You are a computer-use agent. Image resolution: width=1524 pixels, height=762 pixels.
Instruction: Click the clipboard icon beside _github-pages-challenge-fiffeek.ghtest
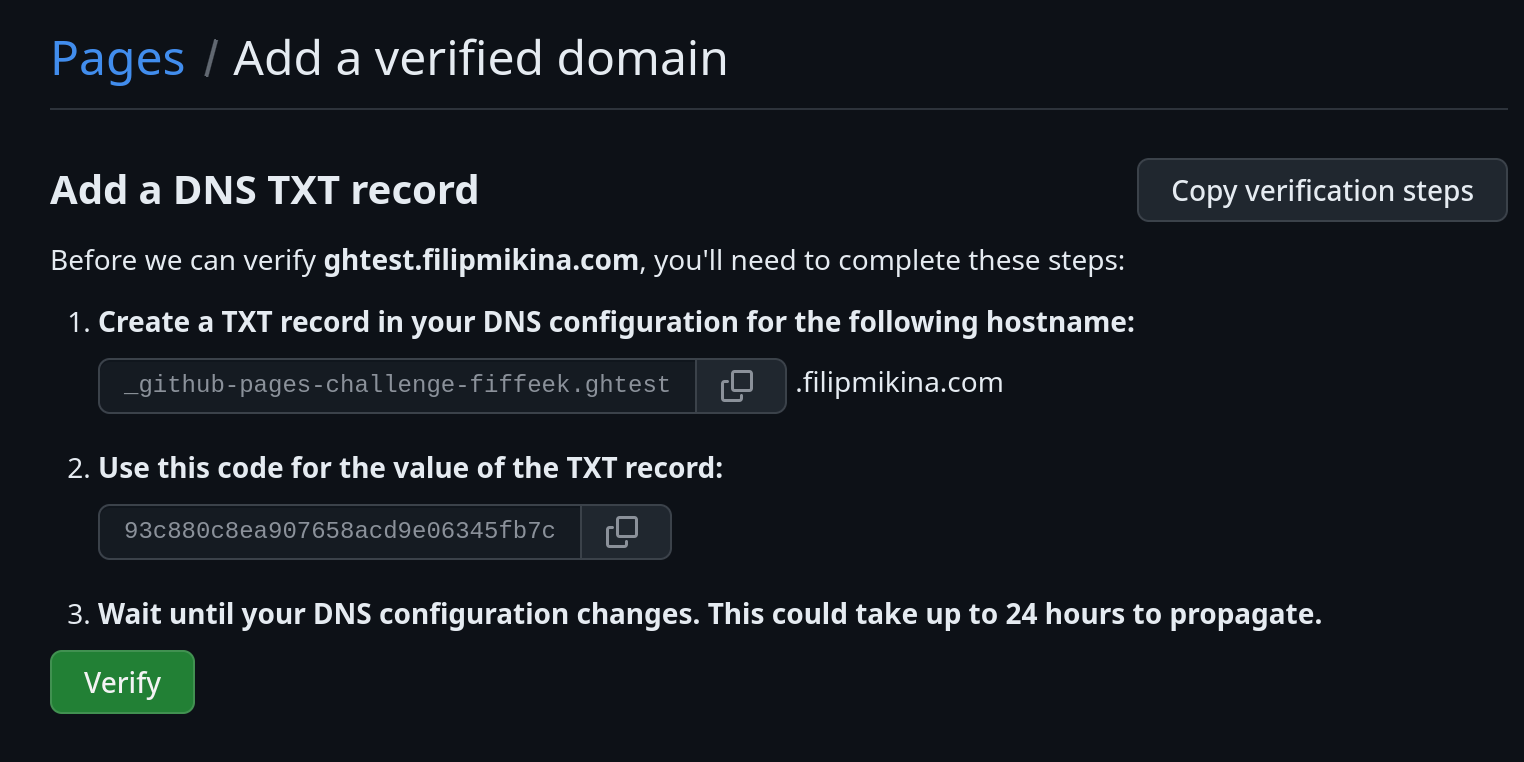click(x=740, y=385)
